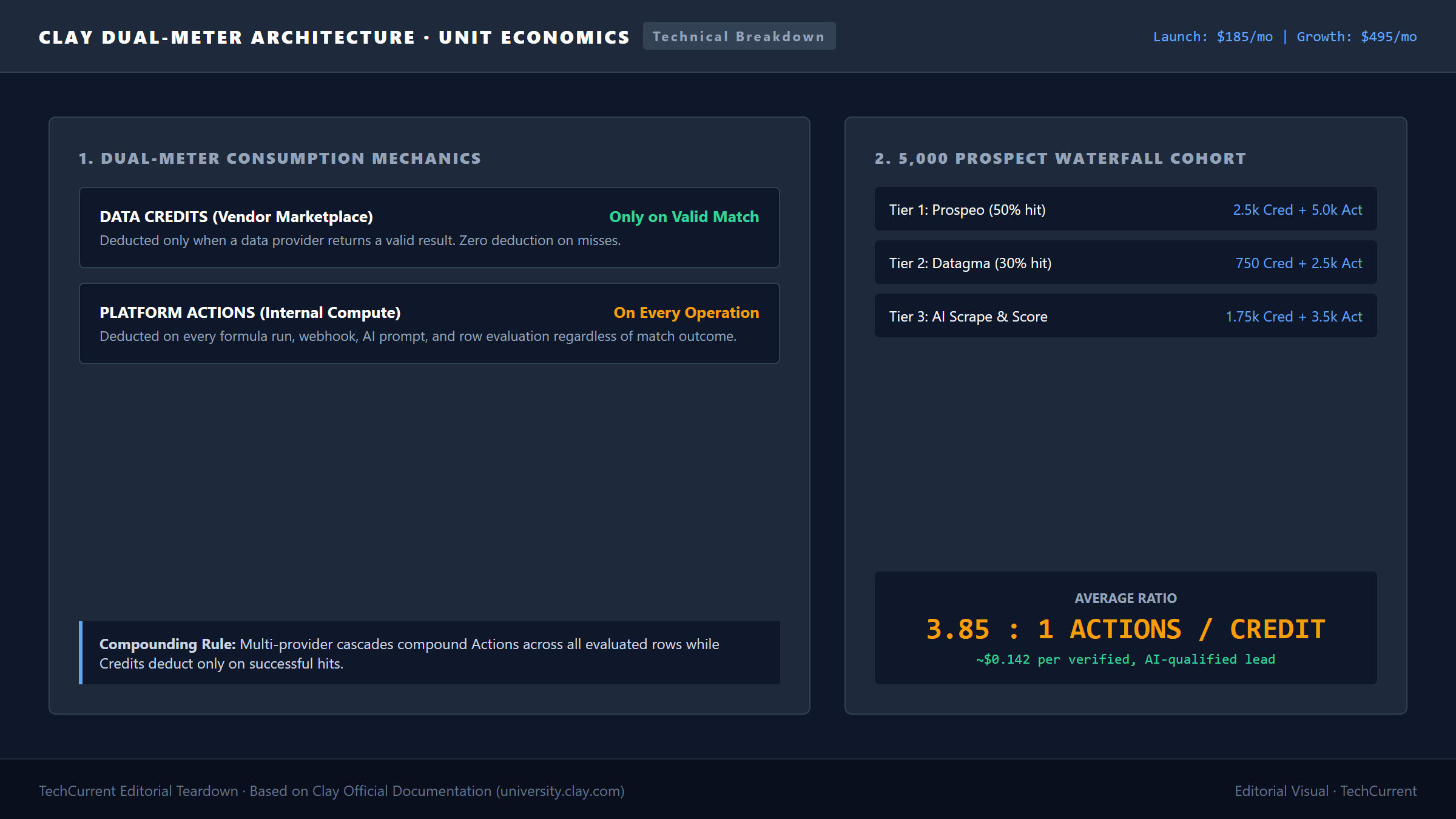This screenshot has width=1456, height=819.
Task: Select "PLATFORM ACTIONS (Internal Compute)" card title
Action: coord(250,312)
